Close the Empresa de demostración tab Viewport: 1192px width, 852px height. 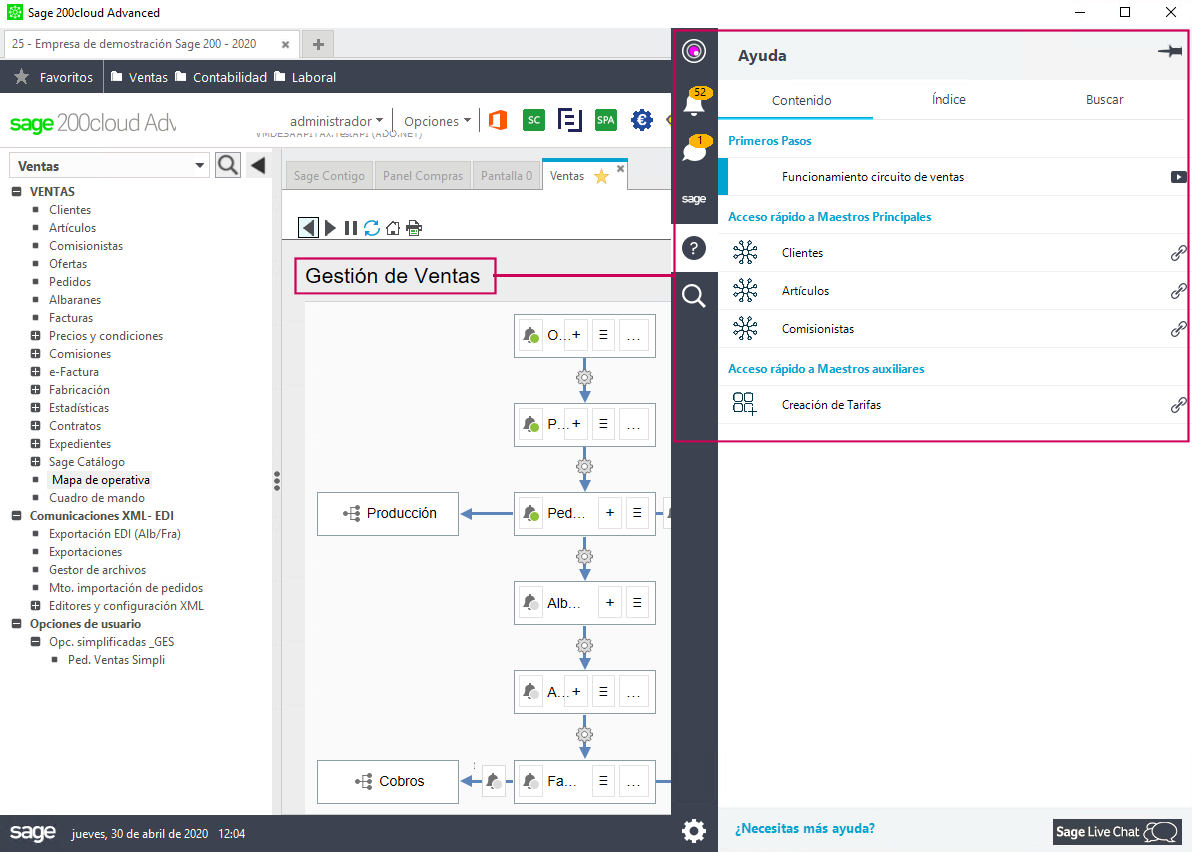[x=286, y=45]
